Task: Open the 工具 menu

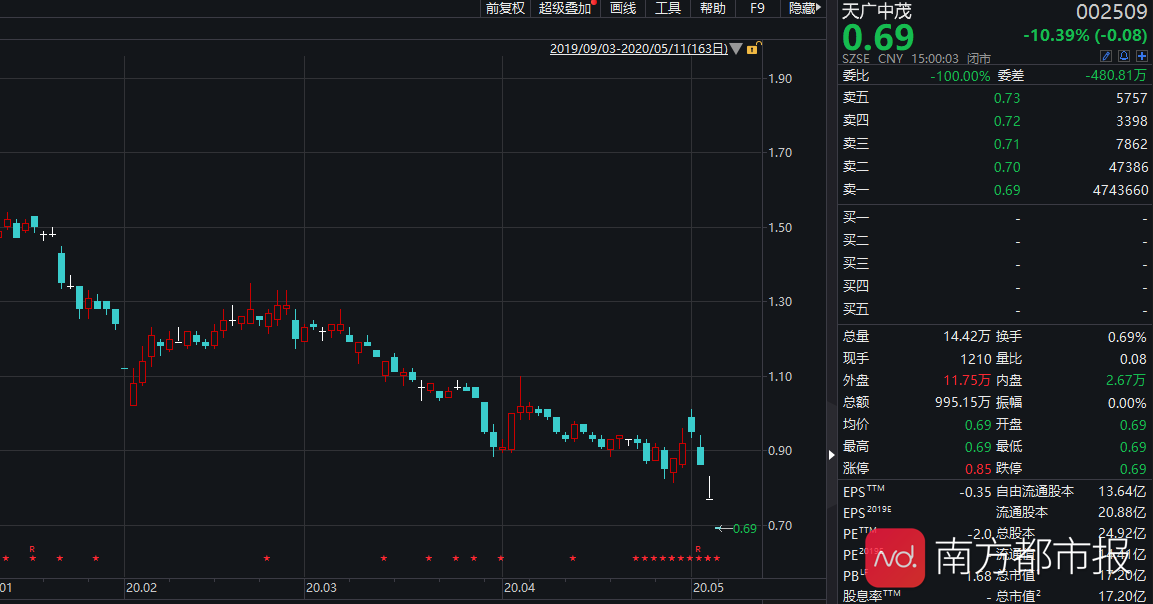Action: (668, 8)
